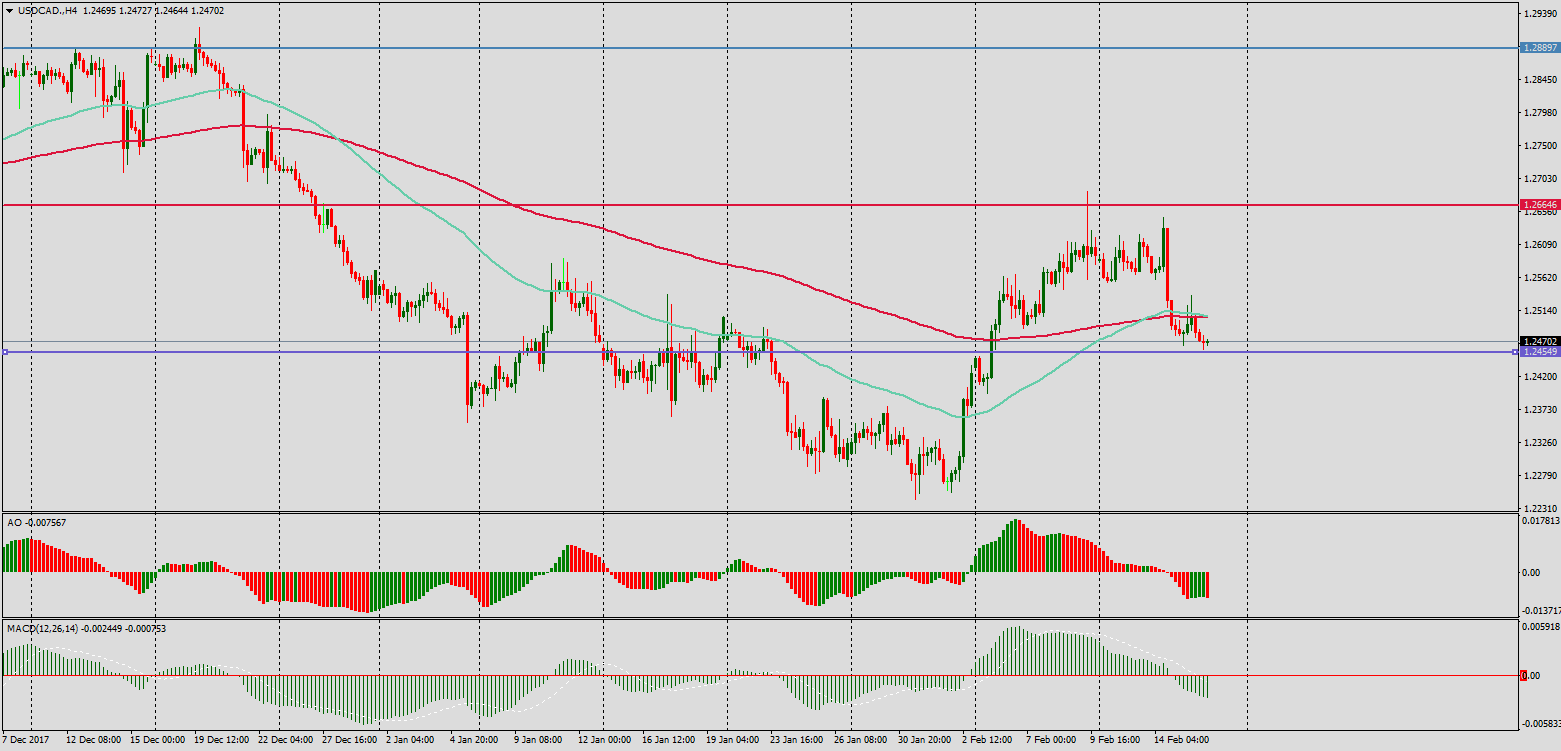The image size is (1561, 751).
Task: Click the 0.017813 value on AO scale
Action: pos(1540,521)
